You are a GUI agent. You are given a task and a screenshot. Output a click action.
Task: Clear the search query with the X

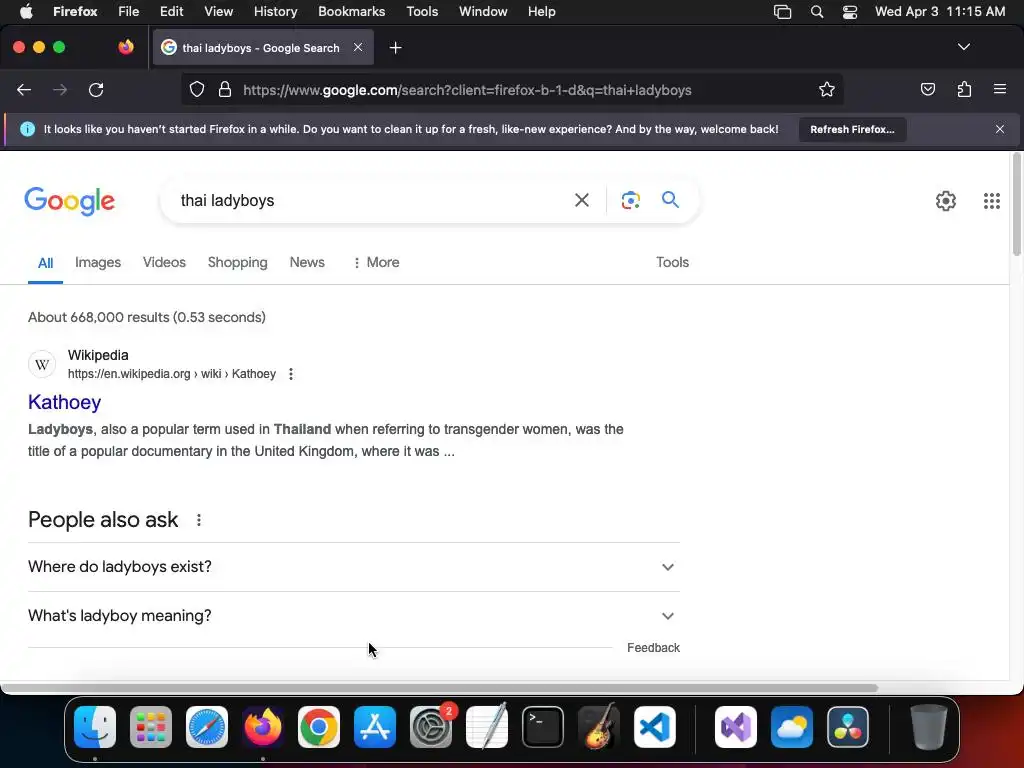[581, 200]
